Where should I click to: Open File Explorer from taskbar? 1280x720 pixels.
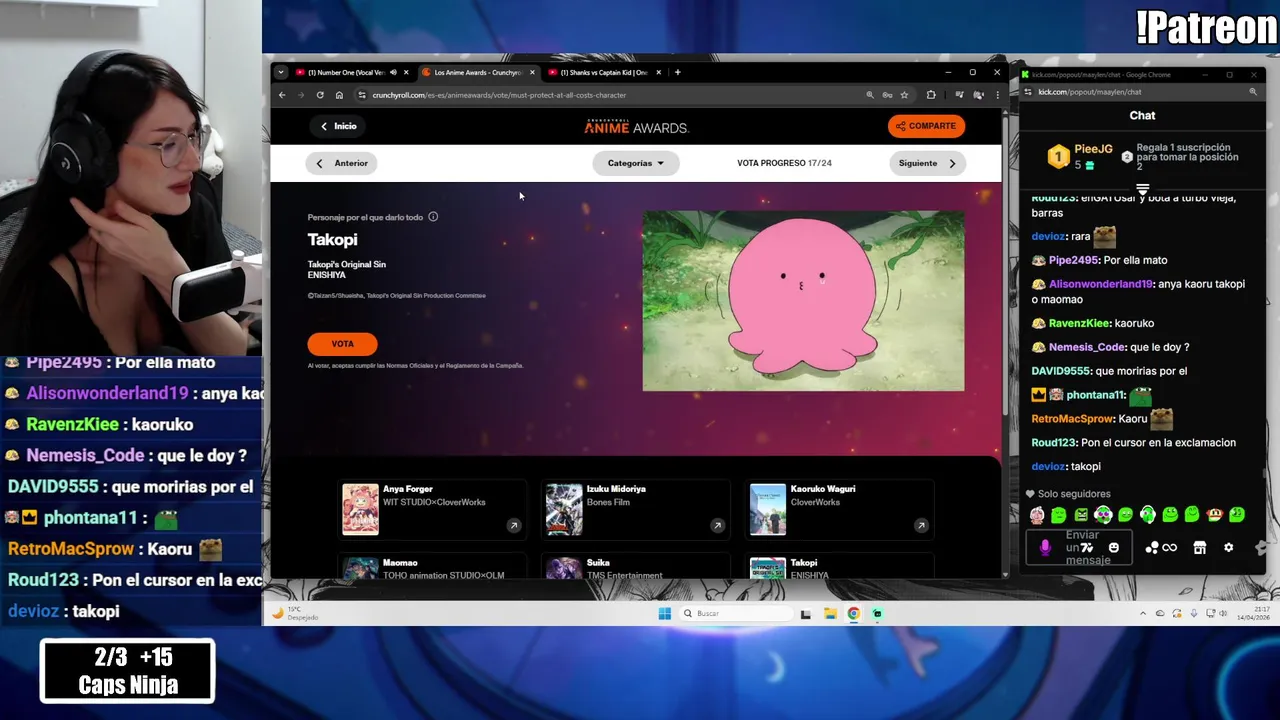point(830,613)
